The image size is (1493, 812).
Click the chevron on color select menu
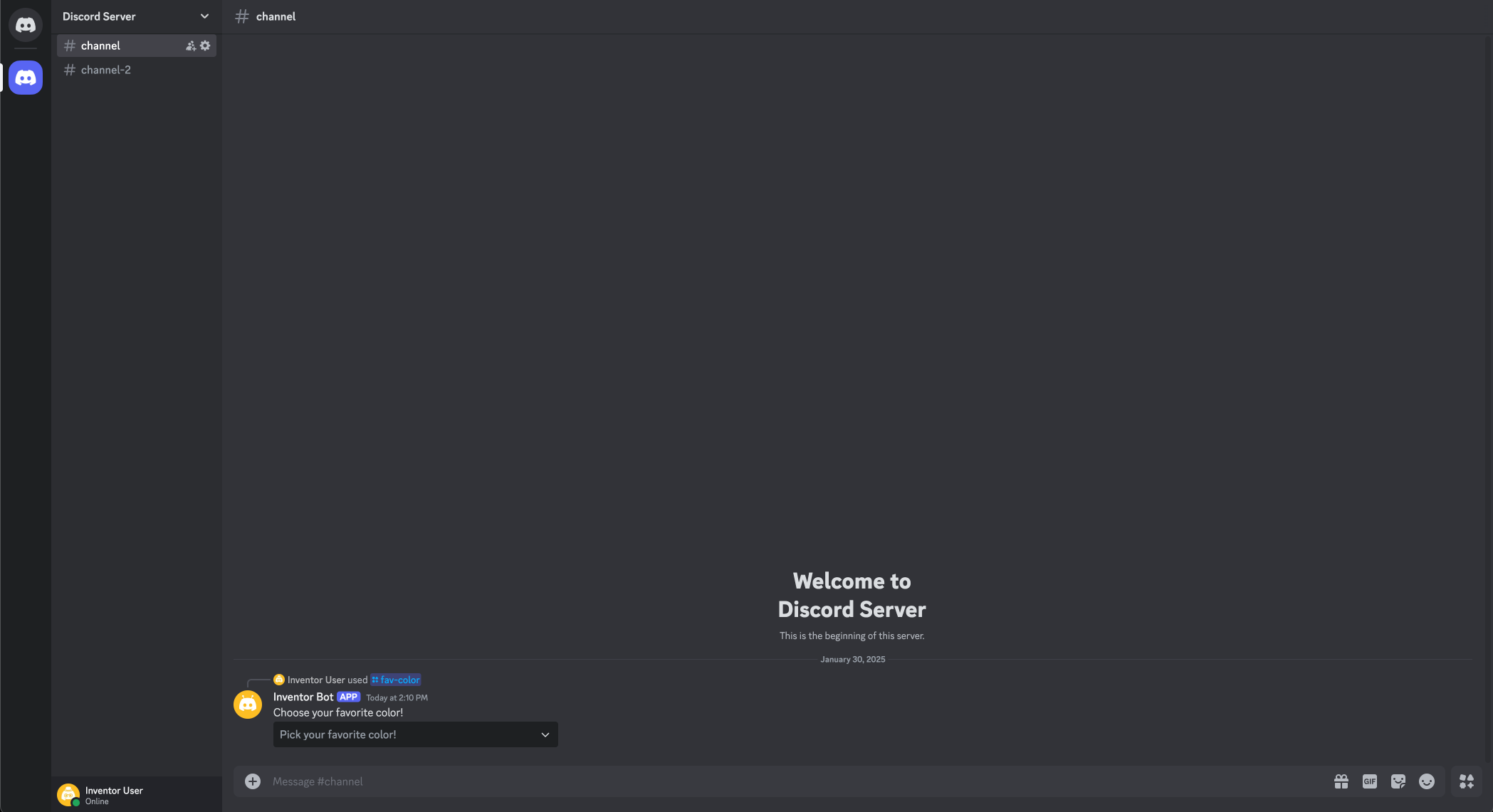(x=545, y=734)
